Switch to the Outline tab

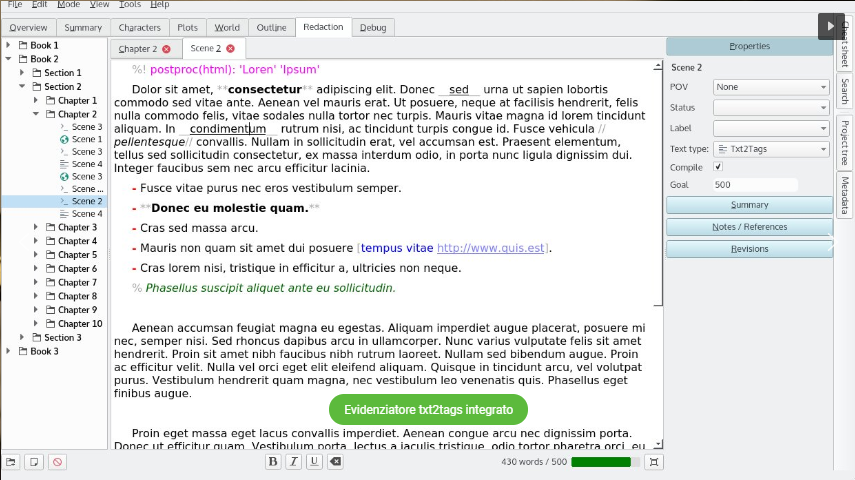coord(272,27)
